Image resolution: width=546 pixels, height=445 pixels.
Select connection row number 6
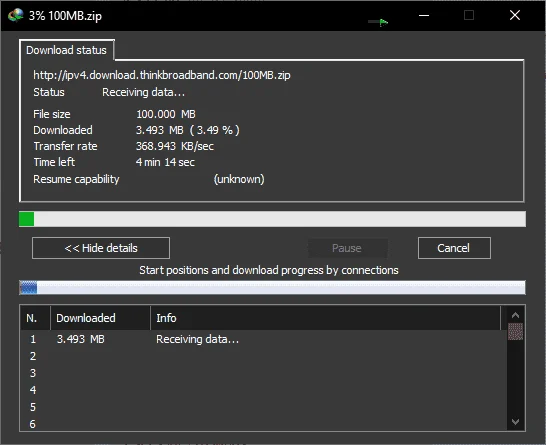tap(263, 424)
